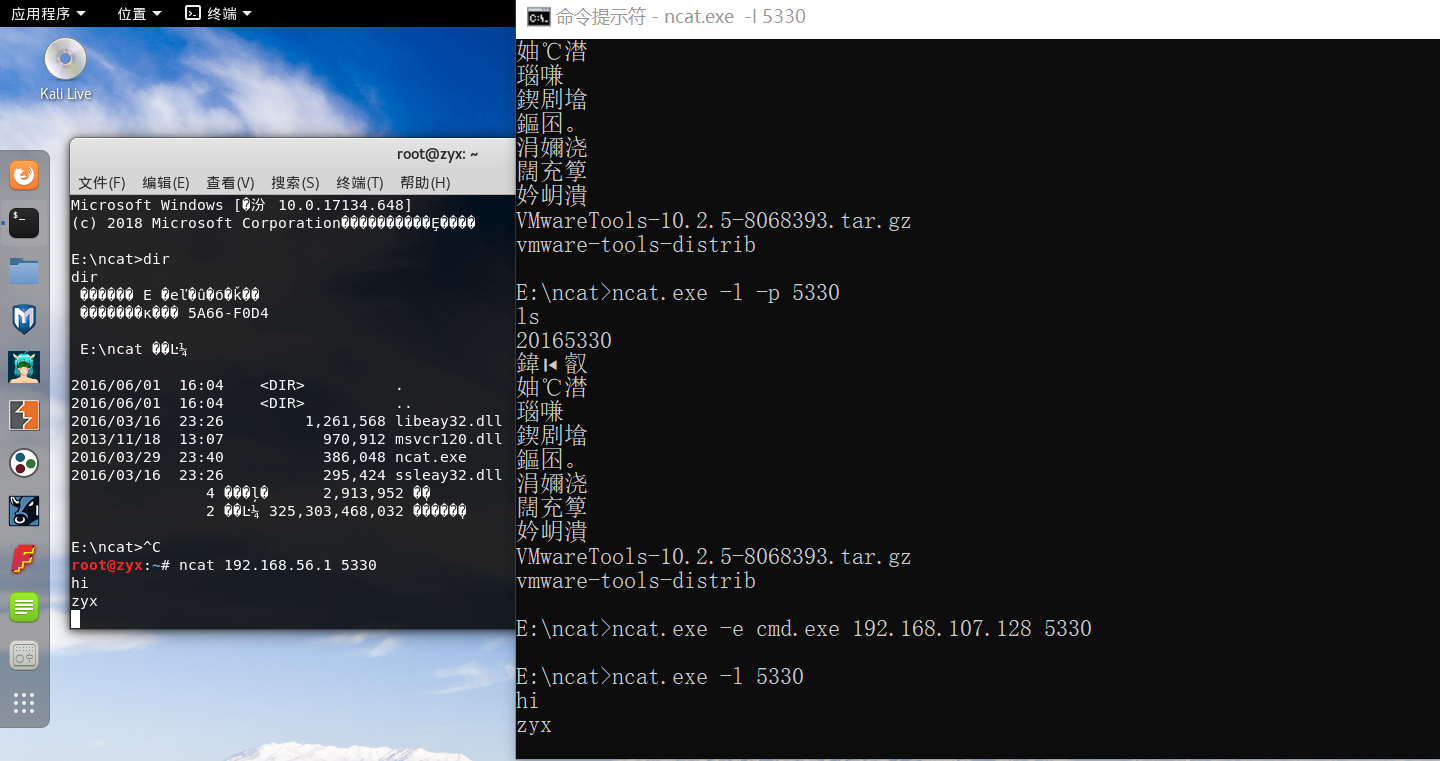Open terminal 编辑(E) menu
1440x761 pixels.
coord(166,183)
